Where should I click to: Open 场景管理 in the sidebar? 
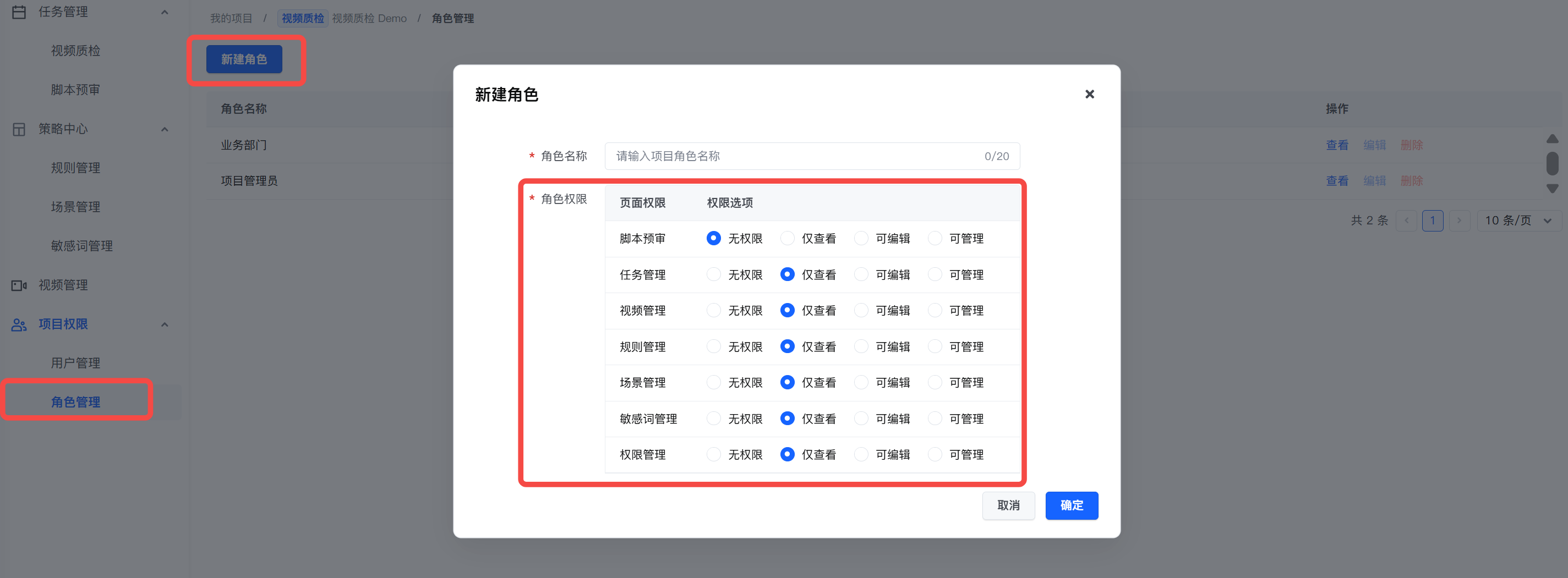click(x=75, y=207)
